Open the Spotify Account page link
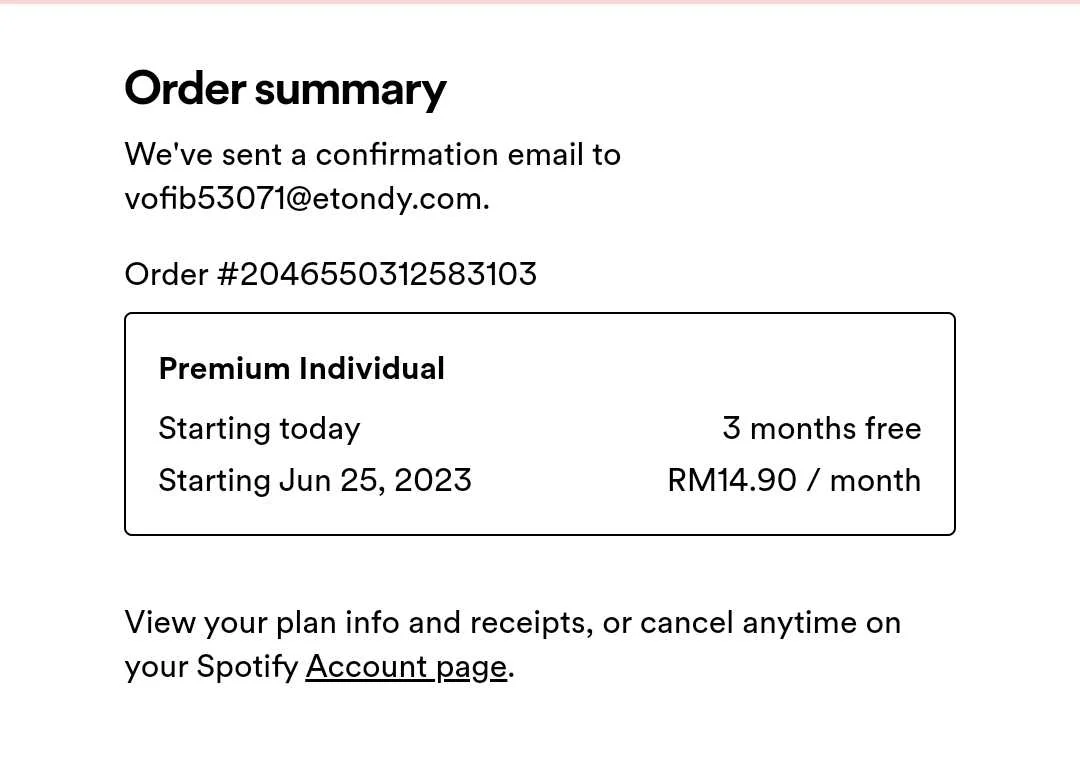This screenshot has width=1080, height=757. click(406, 667)
